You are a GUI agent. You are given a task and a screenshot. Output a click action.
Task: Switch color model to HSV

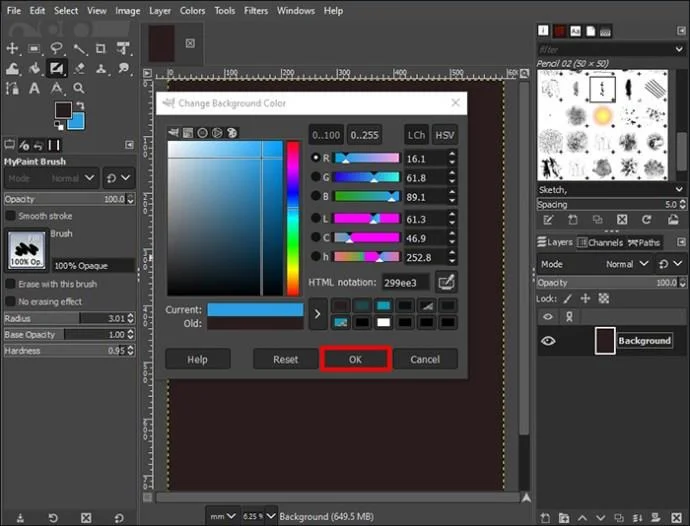[x=444, y=135]
